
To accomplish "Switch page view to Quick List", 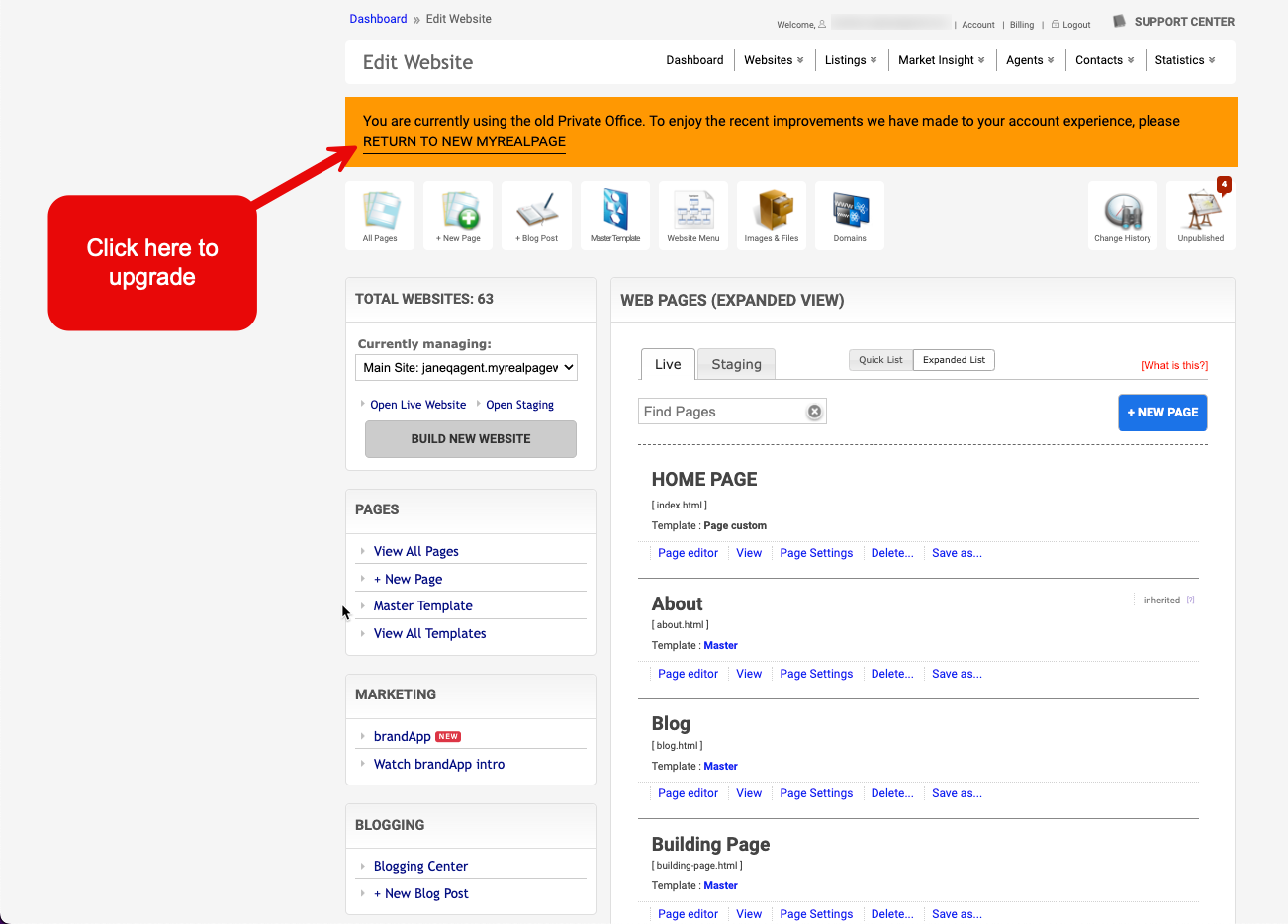I will (879, 359).
